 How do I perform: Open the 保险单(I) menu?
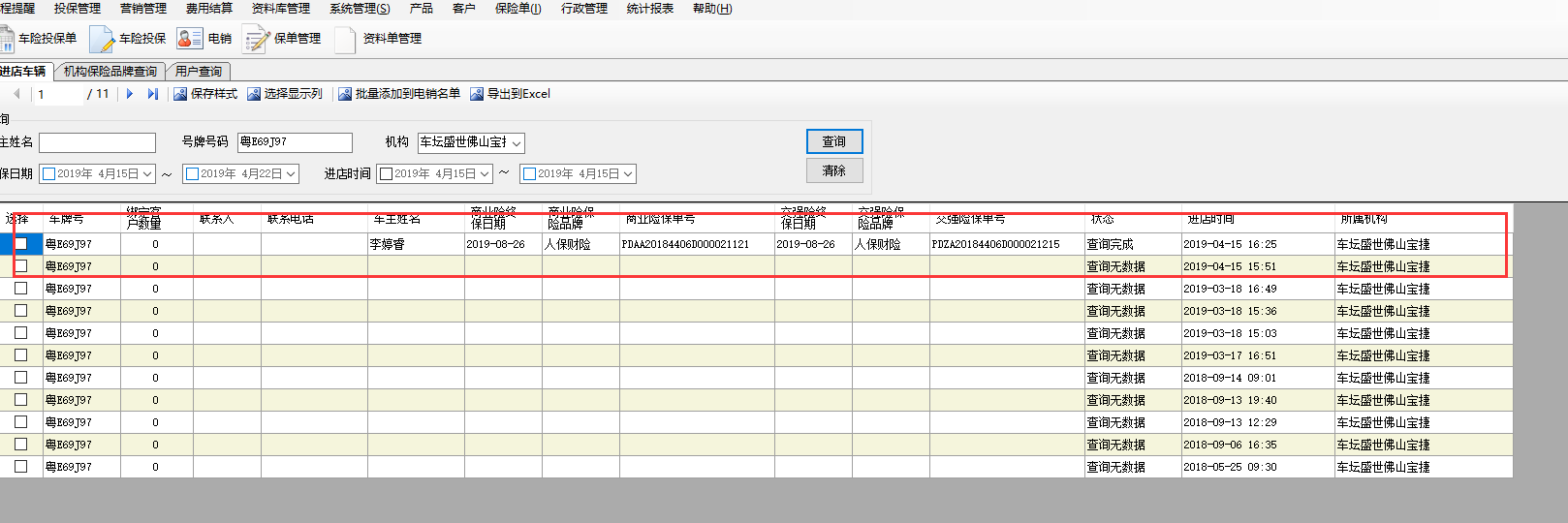[x=518, y=9]
